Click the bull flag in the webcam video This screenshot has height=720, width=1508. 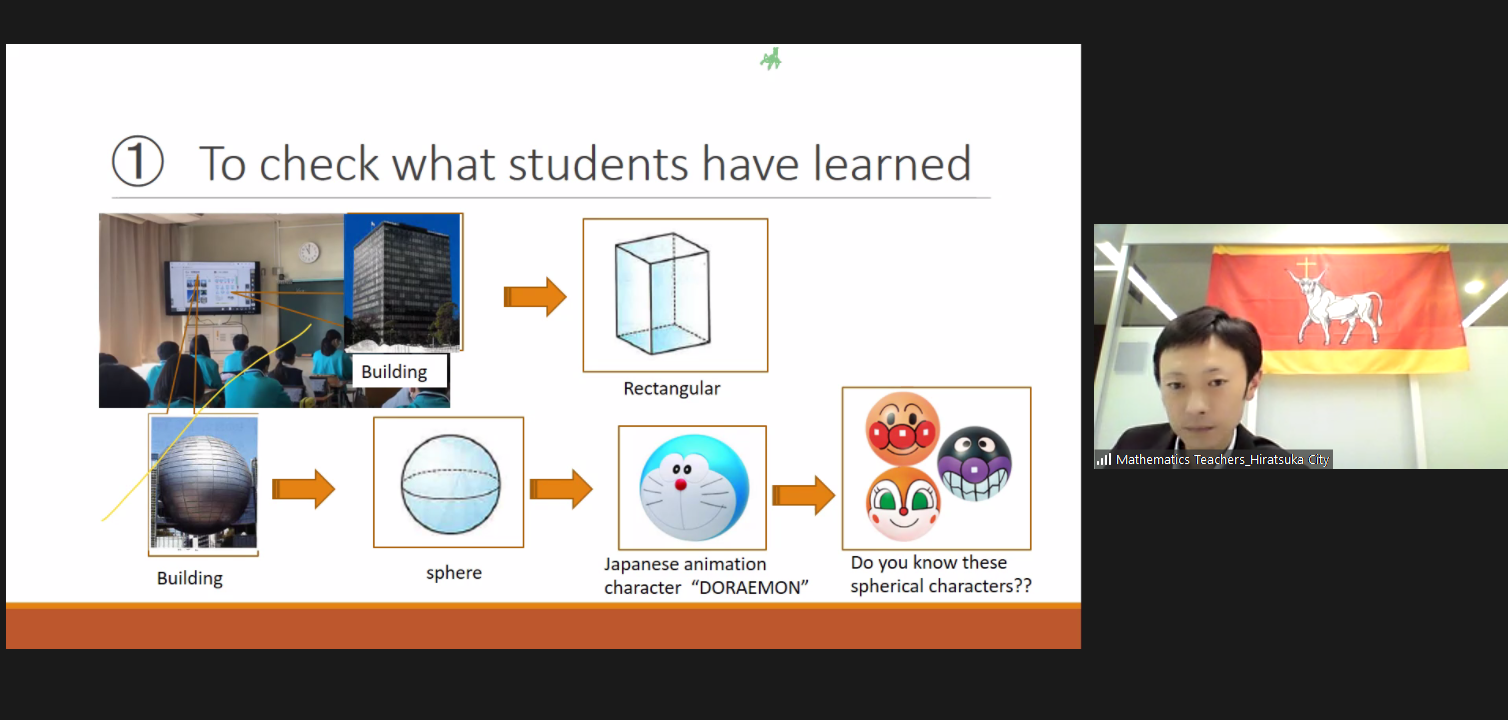[x=1340, y=308]
